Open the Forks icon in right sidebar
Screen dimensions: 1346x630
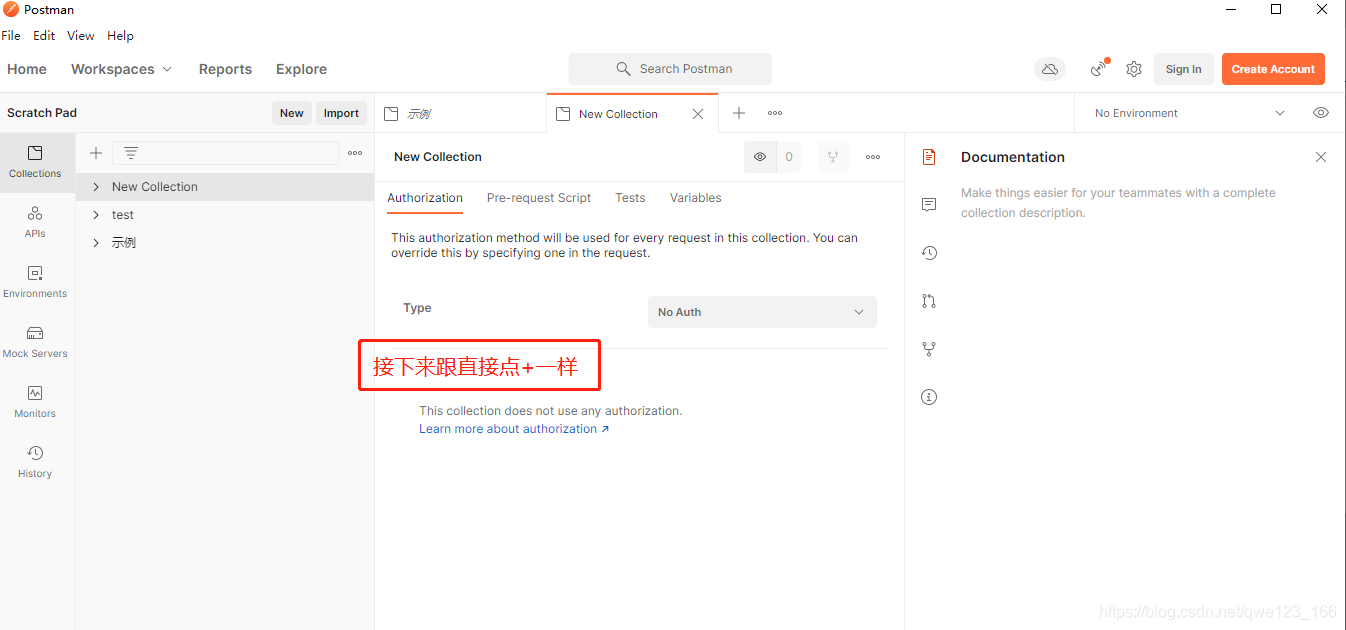tap(929, 349)
